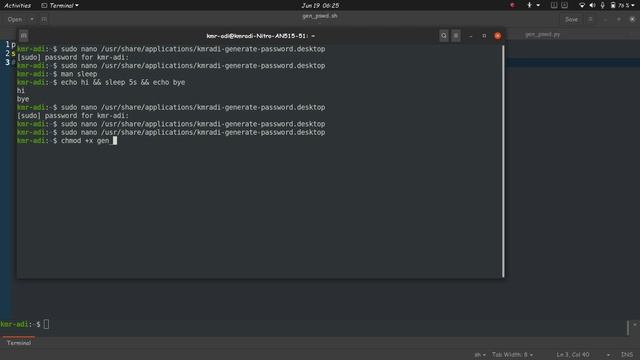Open the Activities overview

point(17,5)
